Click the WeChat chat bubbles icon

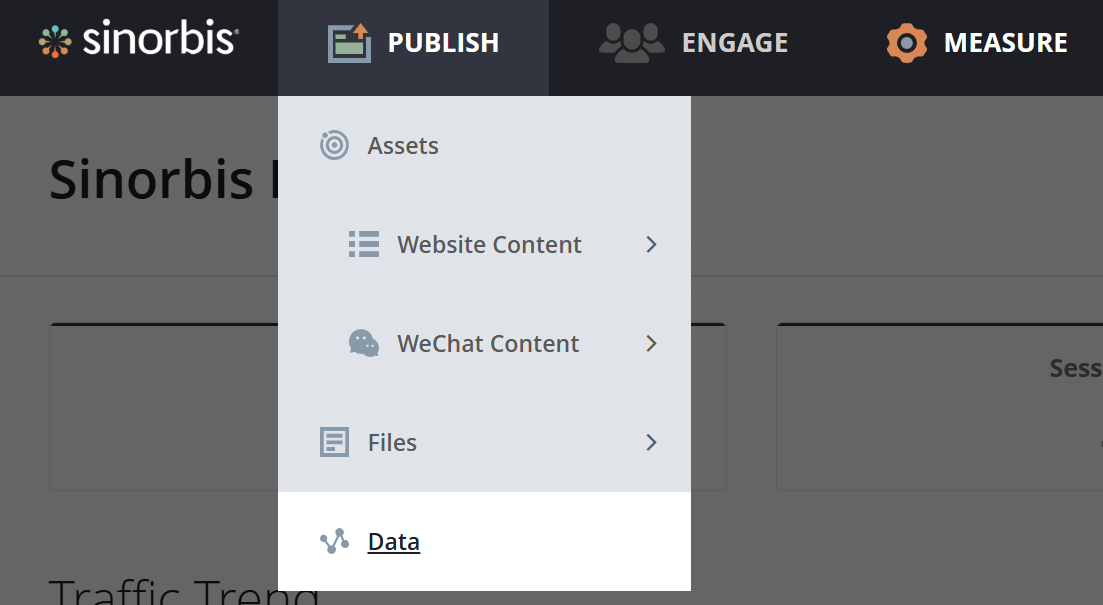click(364, 343)
